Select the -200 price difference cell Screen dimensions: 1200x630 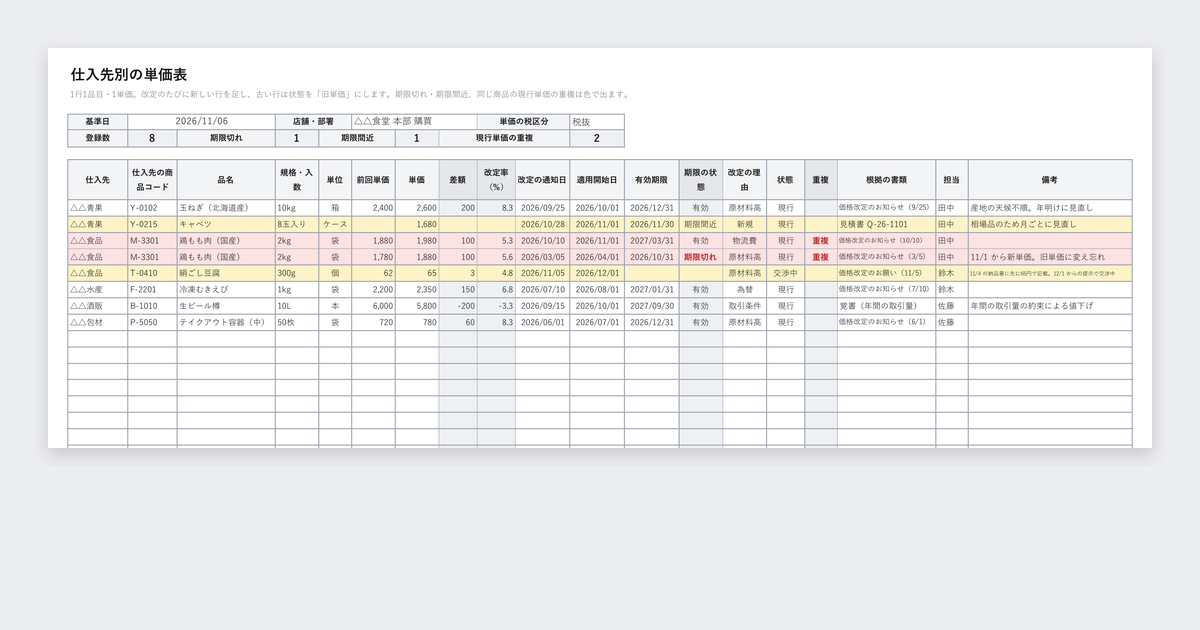[458, 306]
